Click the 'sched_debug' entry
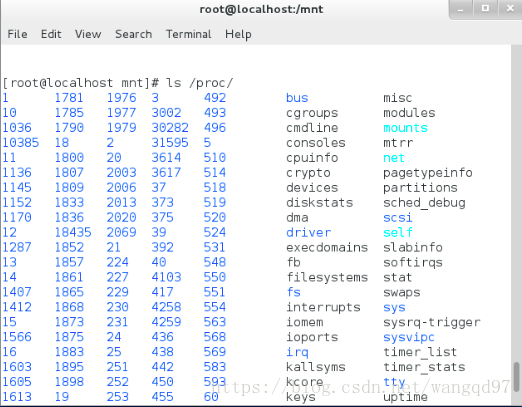Viewport: 522px width, 407px height. point(424,203)
